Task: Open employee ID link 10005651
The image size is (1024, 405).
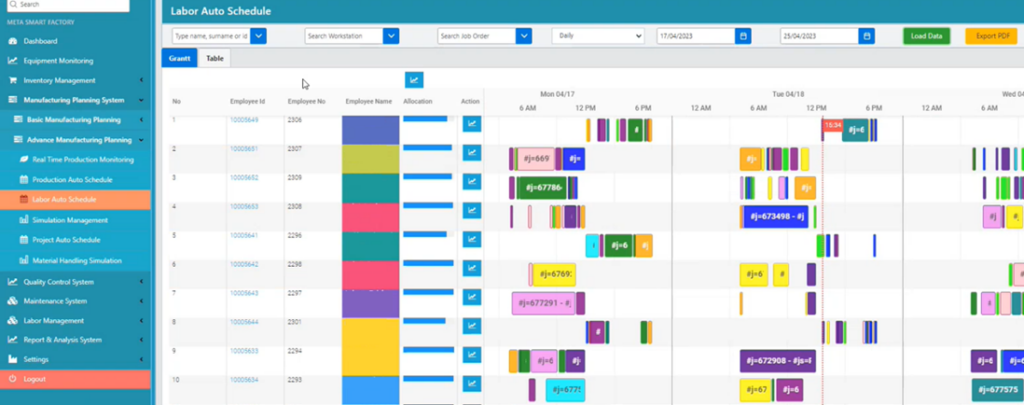Action: point(244,149)
